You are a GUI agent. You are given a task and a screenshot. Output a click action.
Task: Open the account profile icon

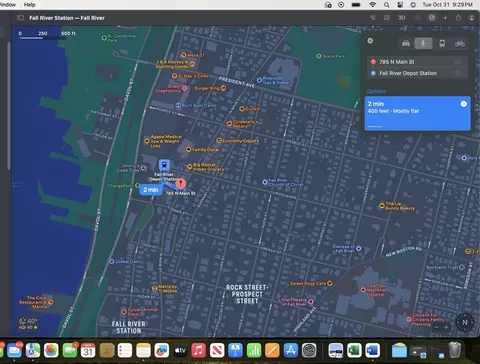471,18
